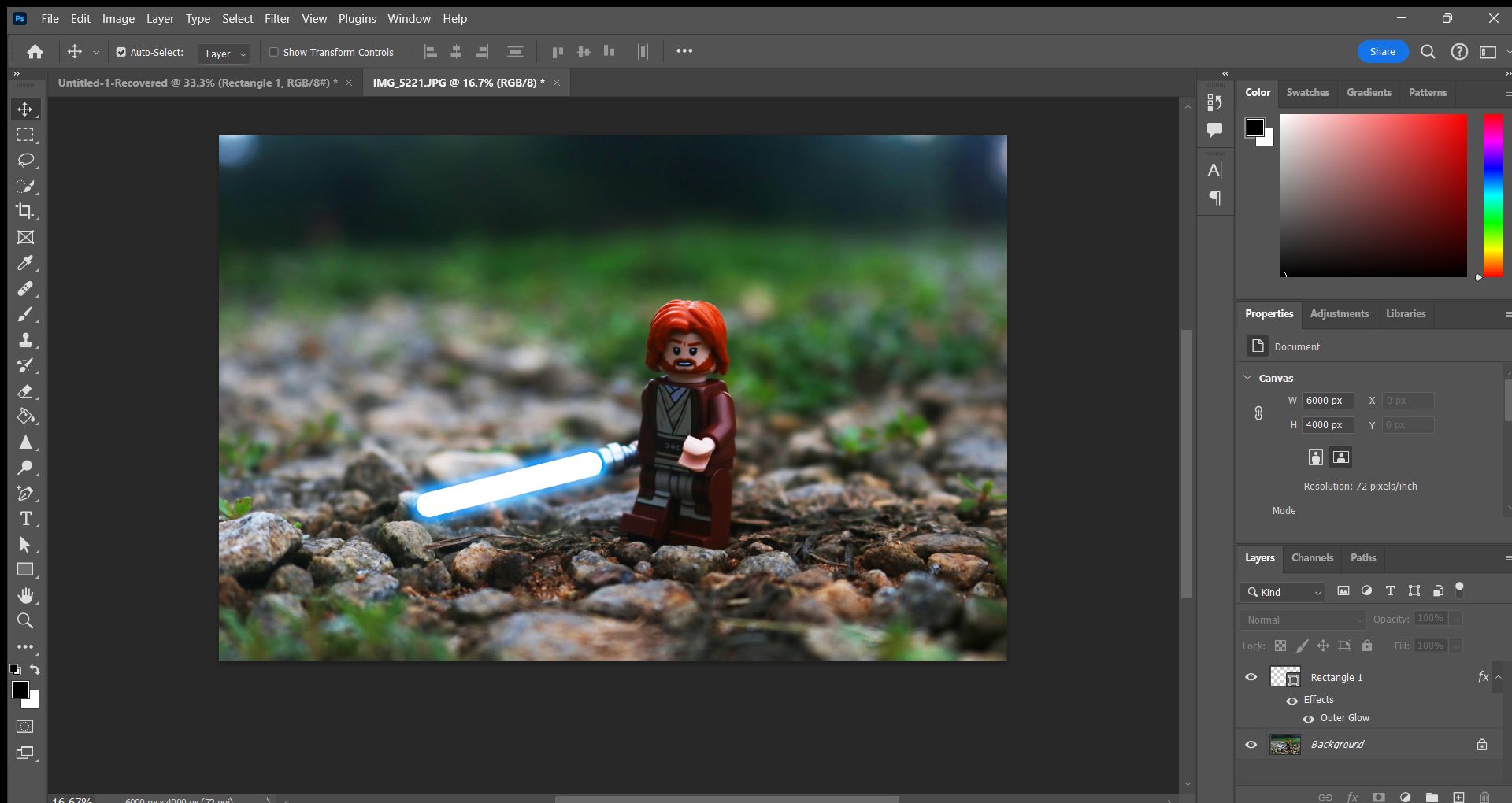The width and height of the screenshot is (1512, 803).
Task: Switch to the Adjustments tab
Action: coord(1339,313)
